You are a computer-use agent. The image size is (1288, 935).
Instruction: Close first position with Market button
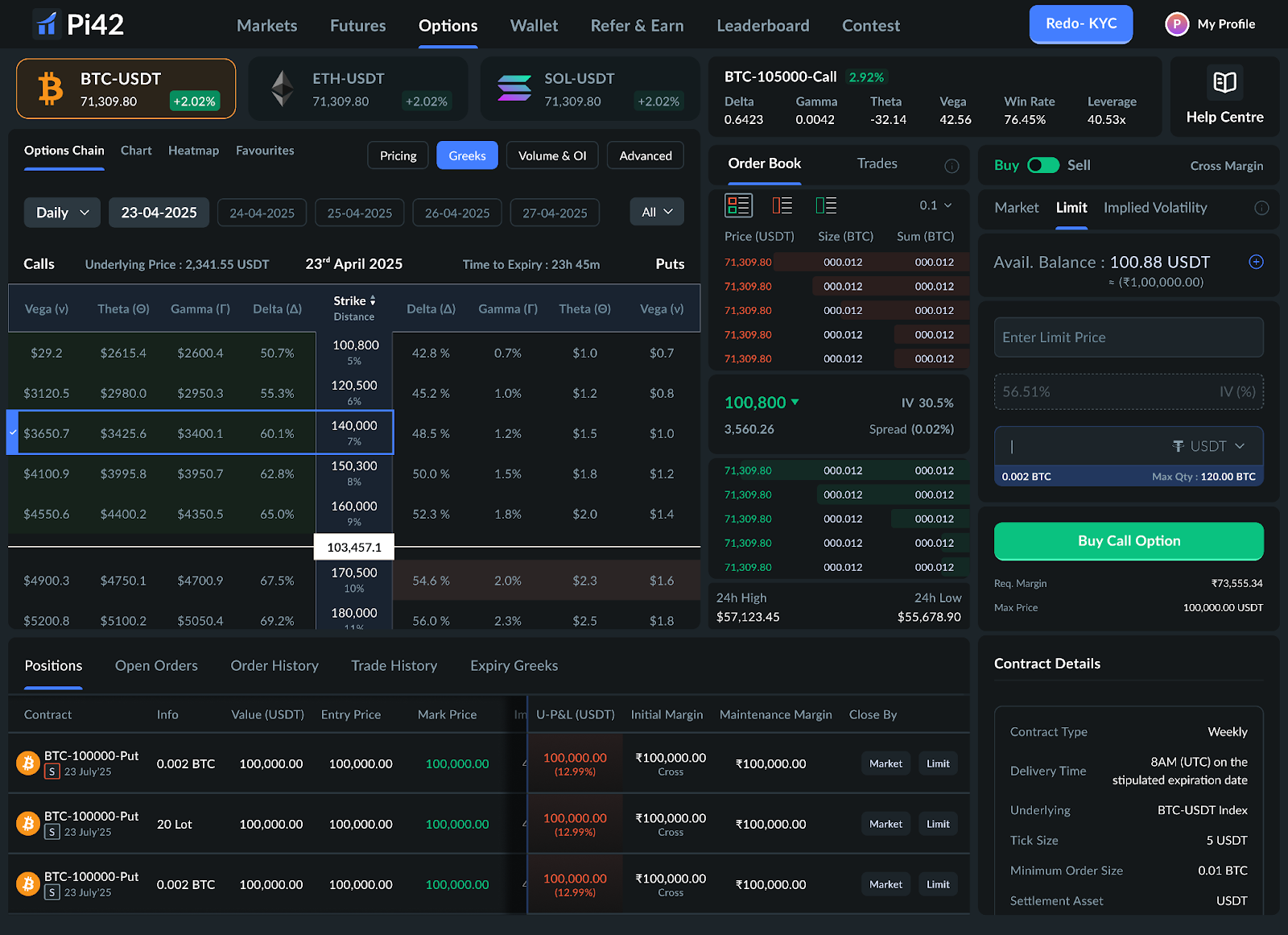[x=885, y=763]
